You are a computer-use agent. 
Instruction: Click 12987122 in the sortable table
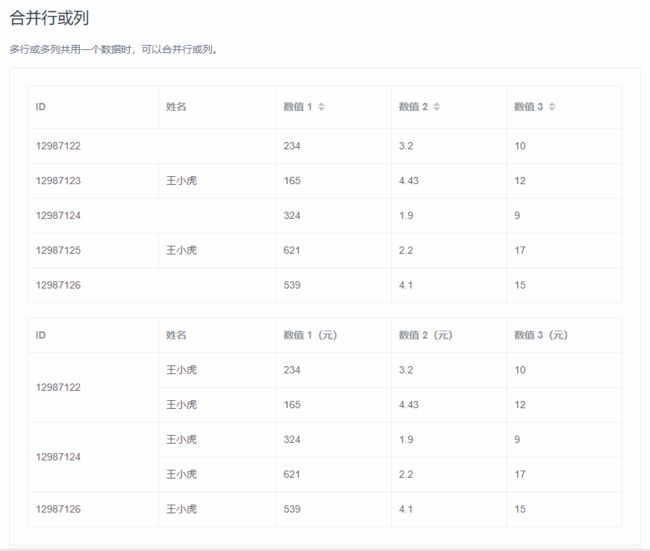click(x=58, y=146)
